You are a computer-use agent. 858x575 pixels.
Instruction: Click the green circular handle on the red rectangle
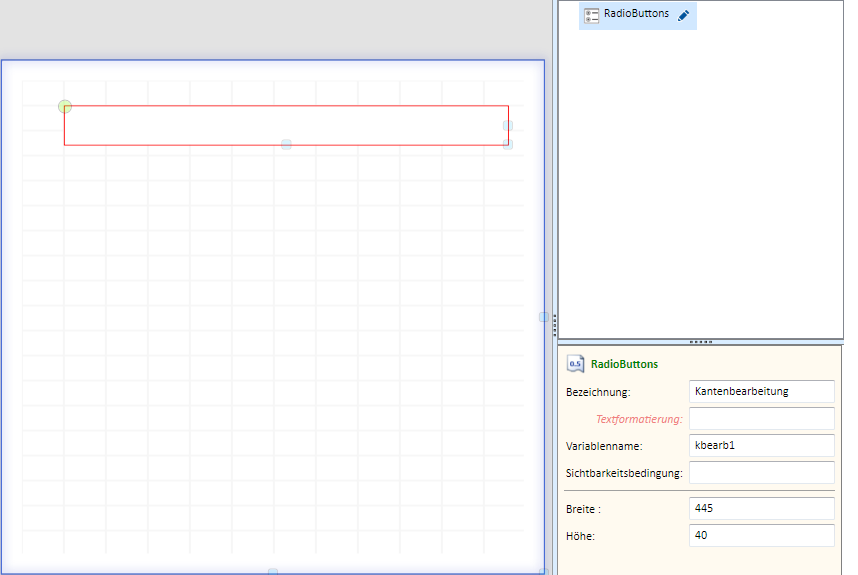(65, 106)
